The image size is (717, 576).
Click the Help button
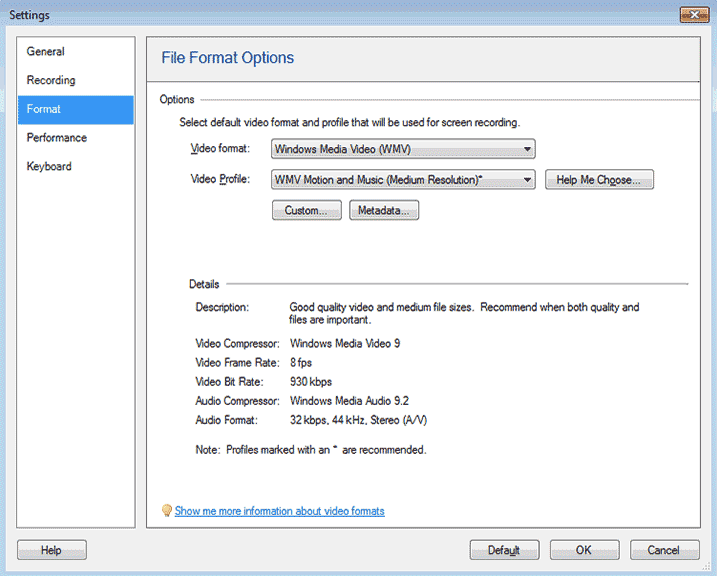(x=52, y=550)
